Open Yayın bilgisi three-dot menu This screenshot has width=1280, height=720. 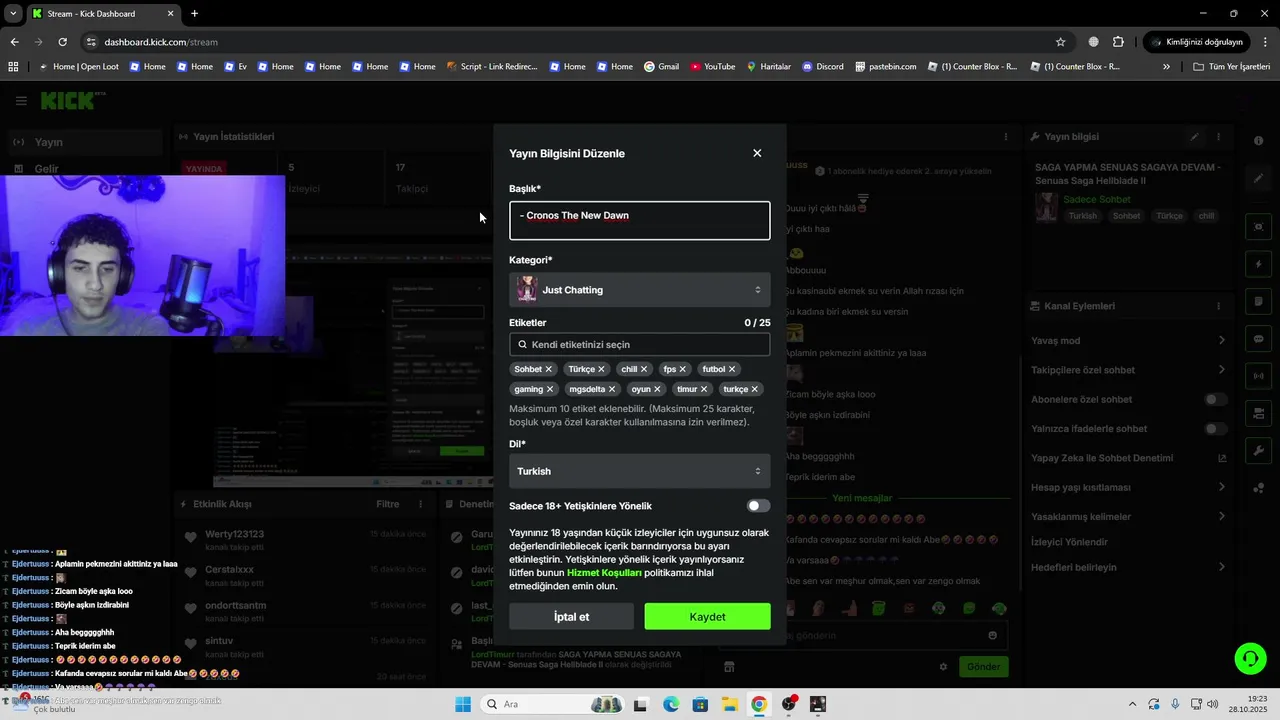click(x=1218, y=137)
